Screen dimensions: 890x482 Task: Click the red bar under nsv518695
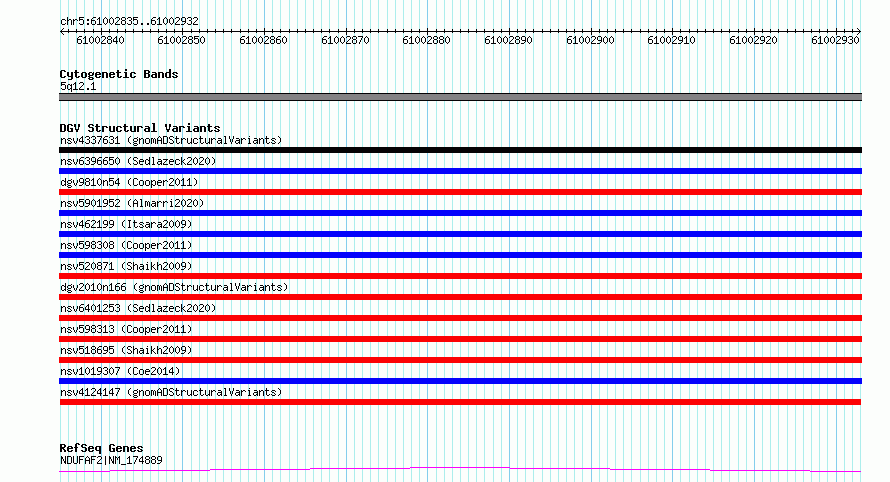[x=460, y=360]
